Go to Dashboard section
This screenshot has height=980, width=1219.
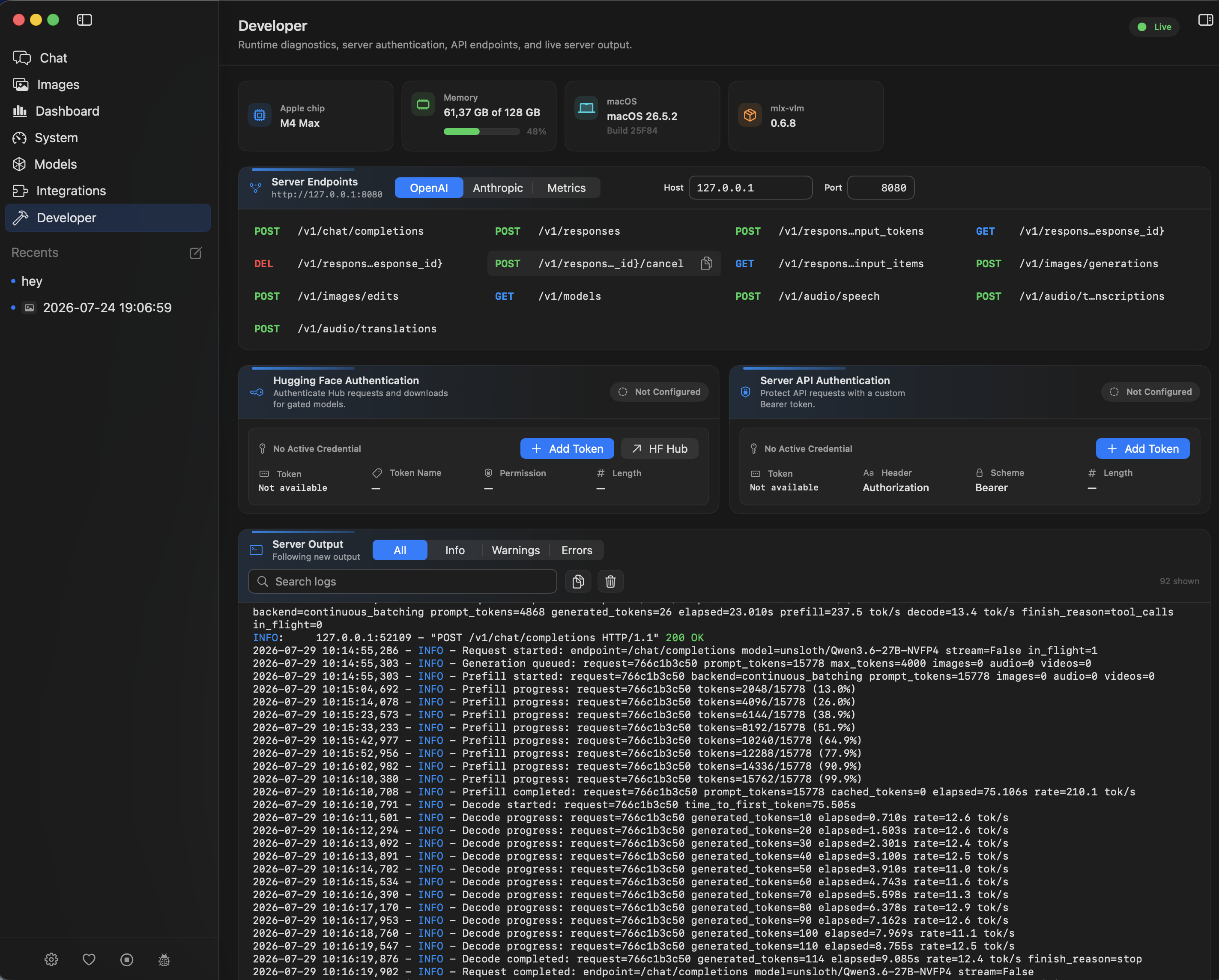pyautogui.click(x=108, y=111)
